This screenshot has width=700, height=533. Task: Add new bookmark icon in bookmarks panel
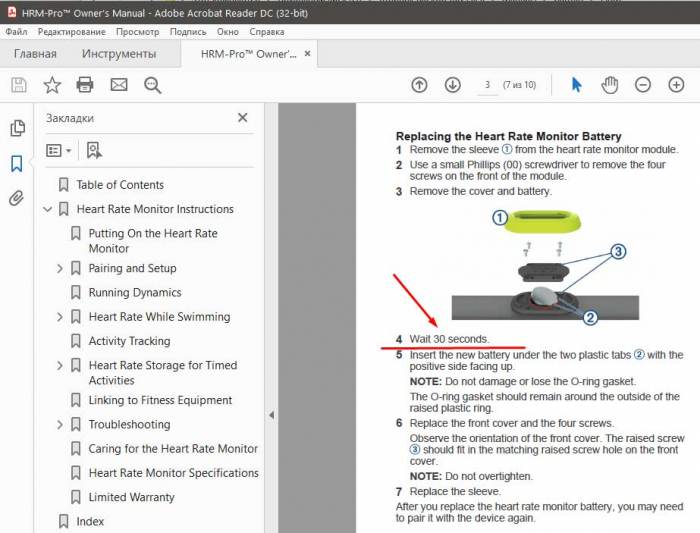coord(94,150)
